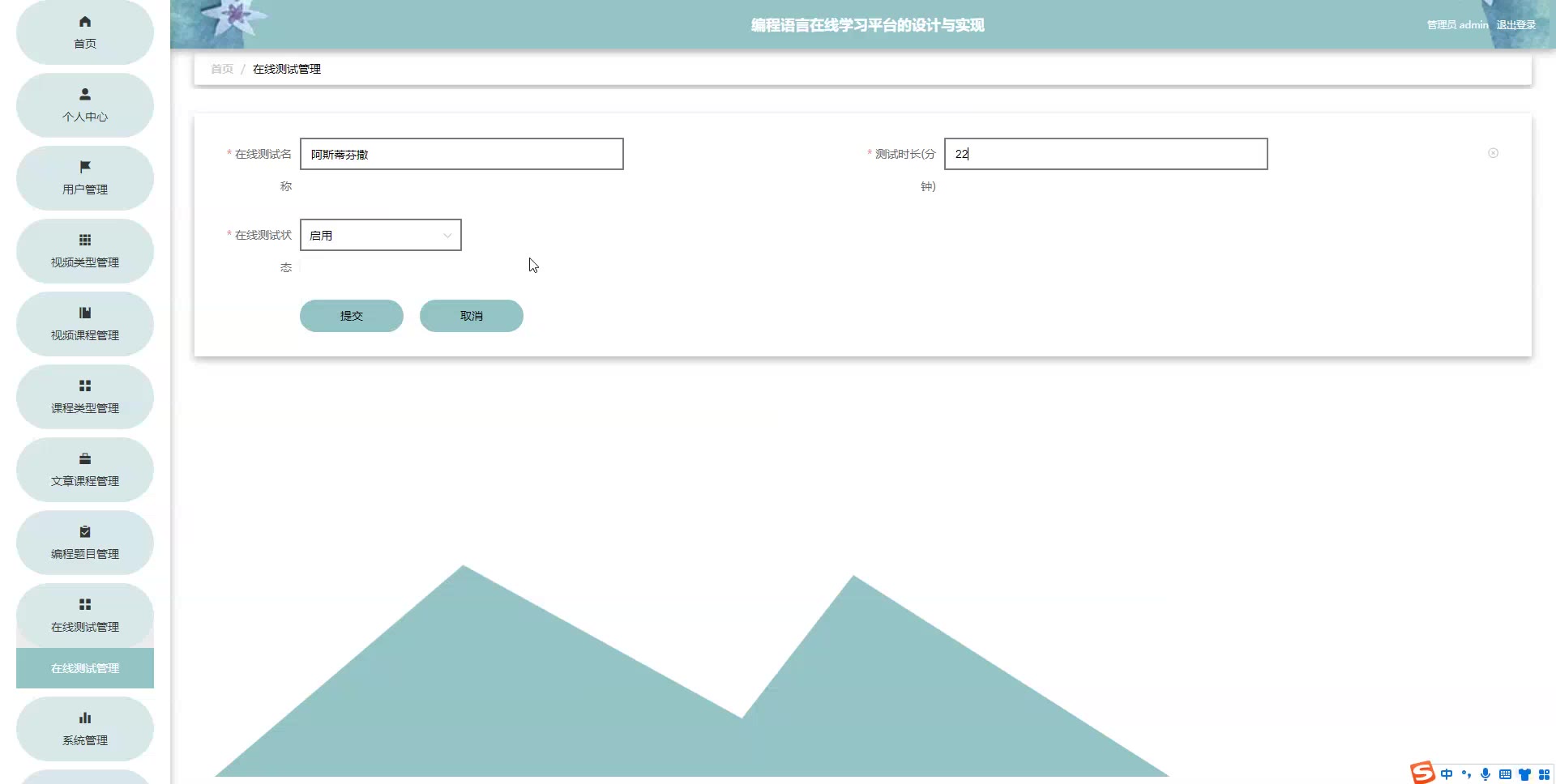1556x784 pixels.
Task: Open 编程题目管理 clipboard item
Action: pos(85,543)
